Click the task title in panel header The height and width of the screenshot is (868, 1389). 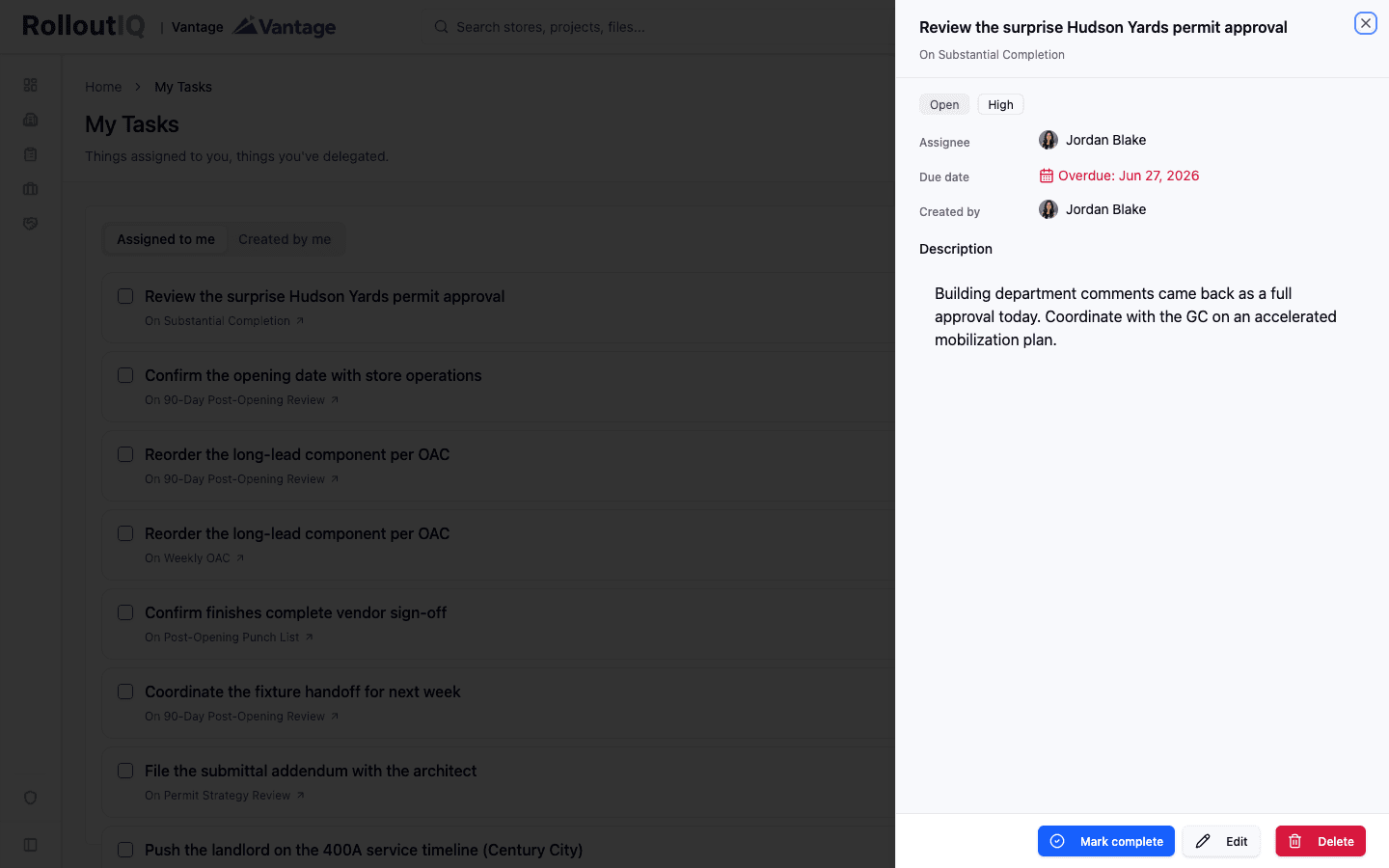(x=1103, y=27)
